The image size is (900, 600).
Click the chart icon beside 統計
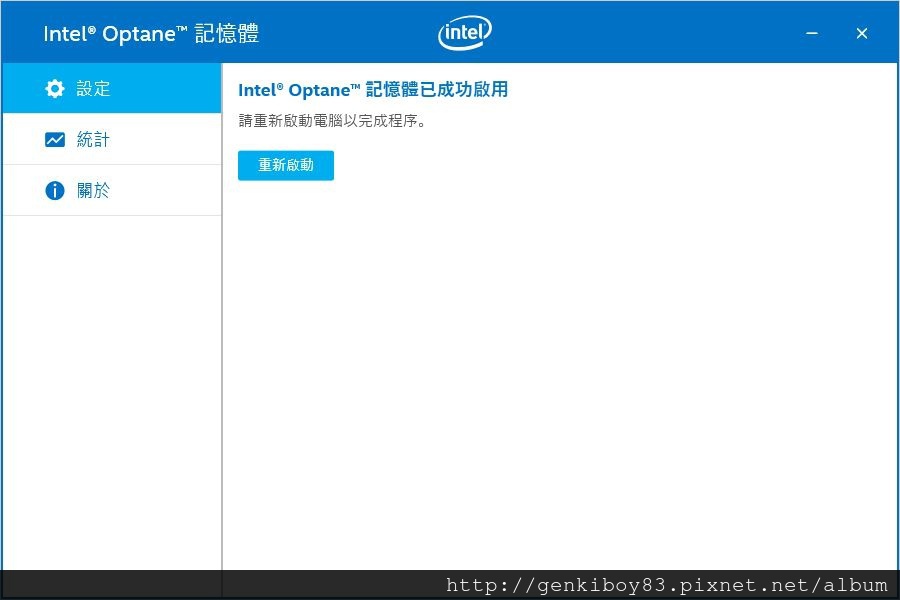pyautogui.click(x=55, y=140)
